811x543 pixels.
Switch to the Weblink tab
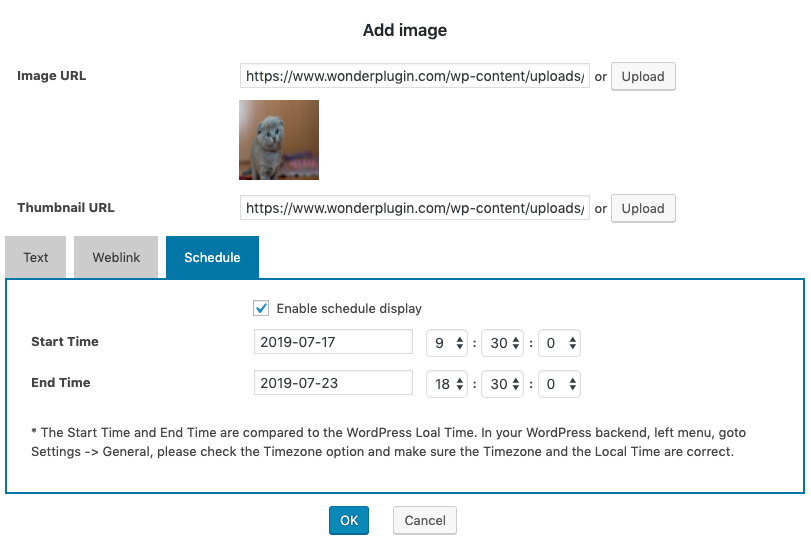click(x=116, y=257)
